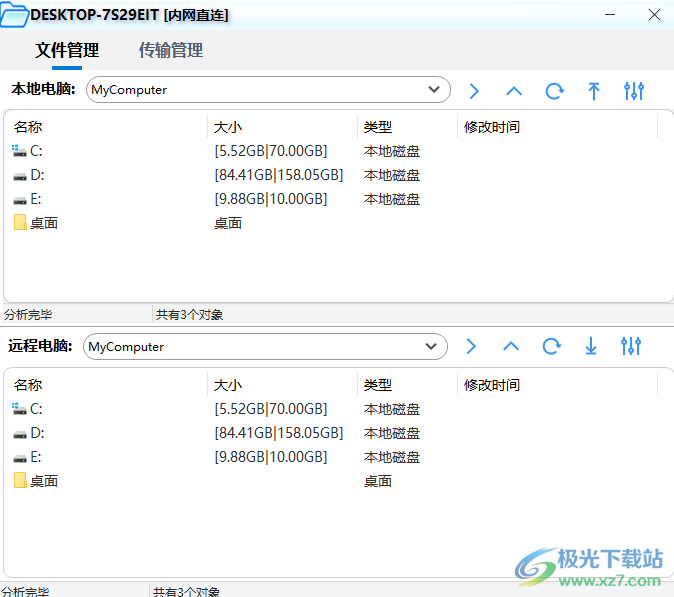Viewport: 674px width, 597px height.
Task: Switch to the 文件管理 tab
Action: tap(67, 50)
